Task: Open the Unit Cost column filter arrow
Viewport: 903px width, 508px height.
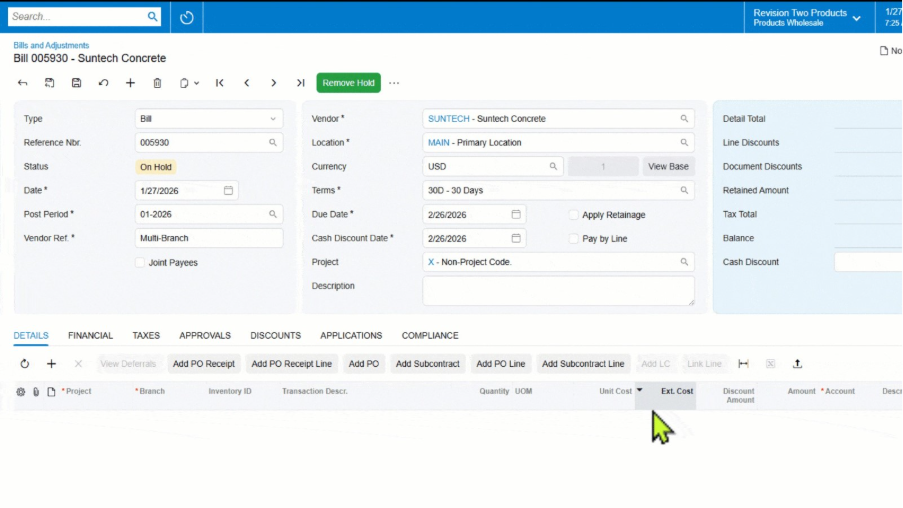Action: (639, 391)
